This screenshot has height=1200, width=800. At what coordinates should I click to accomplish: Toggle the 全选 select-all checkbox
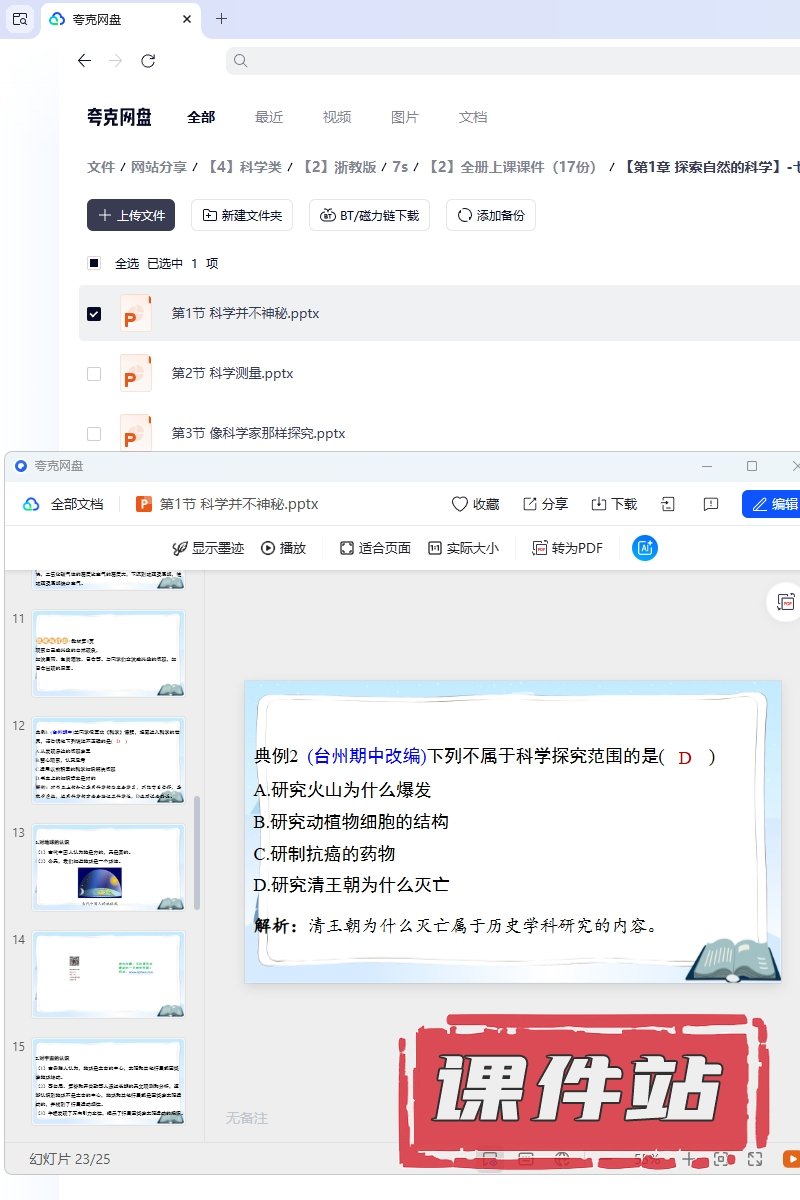coord(94,263)
